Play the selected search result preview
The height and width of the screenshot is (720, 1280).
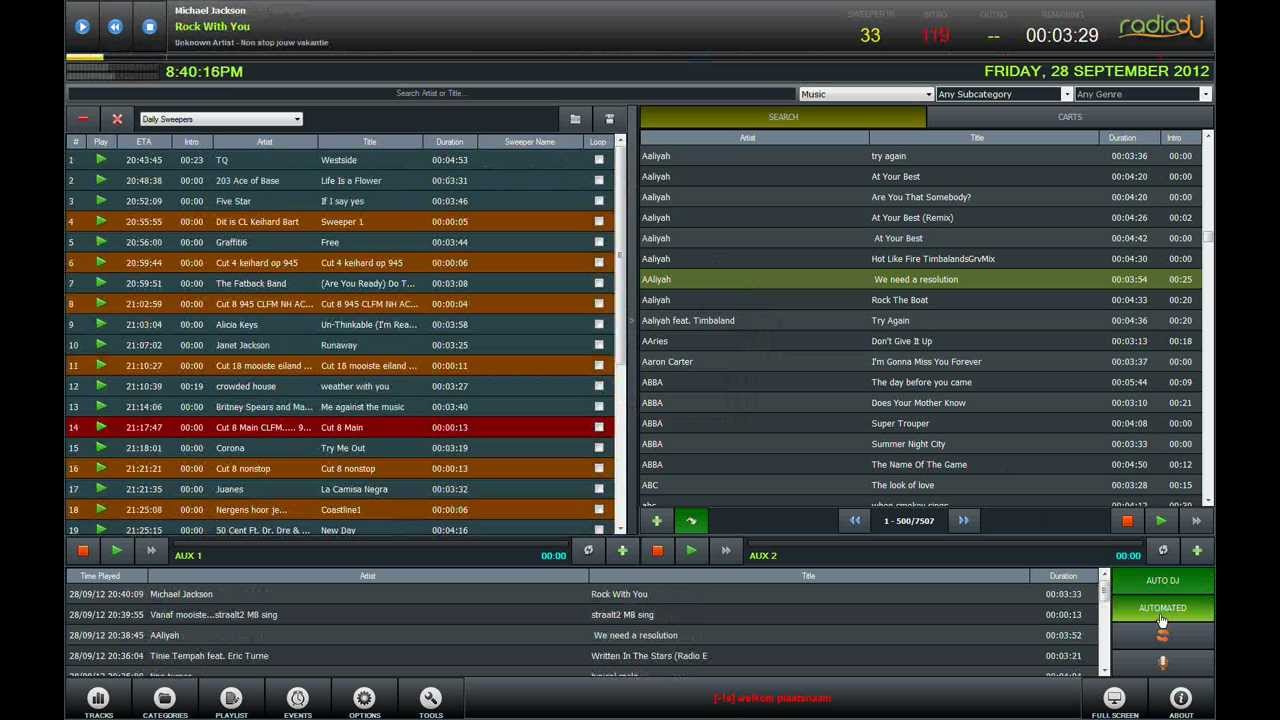point(1161,521)
